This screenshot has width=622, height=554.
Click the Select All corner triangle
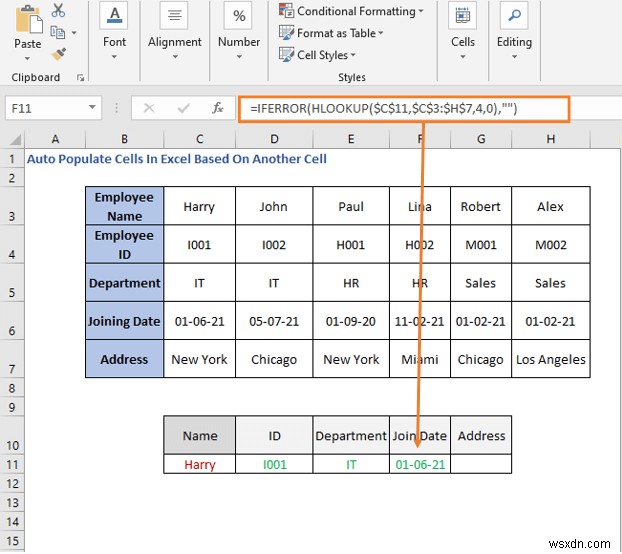pos(15,140)
